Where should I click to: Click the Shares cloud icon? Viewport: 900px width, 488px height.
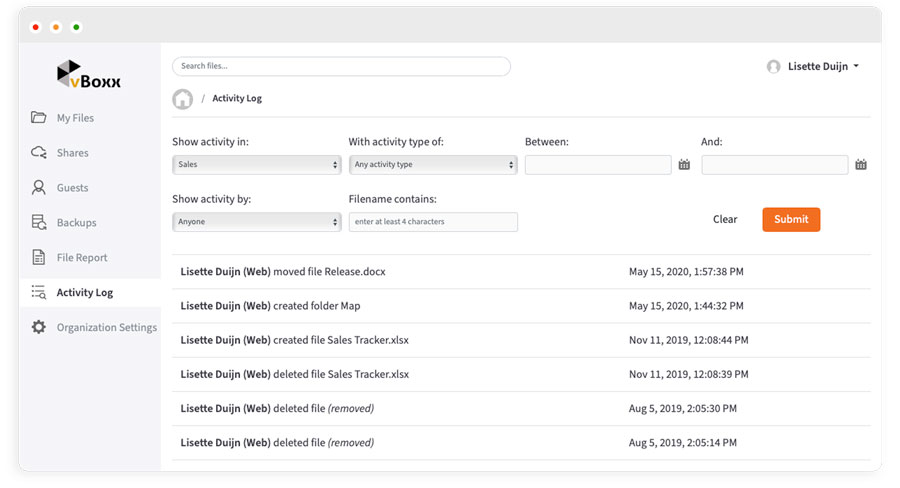(x=39, y=153)
